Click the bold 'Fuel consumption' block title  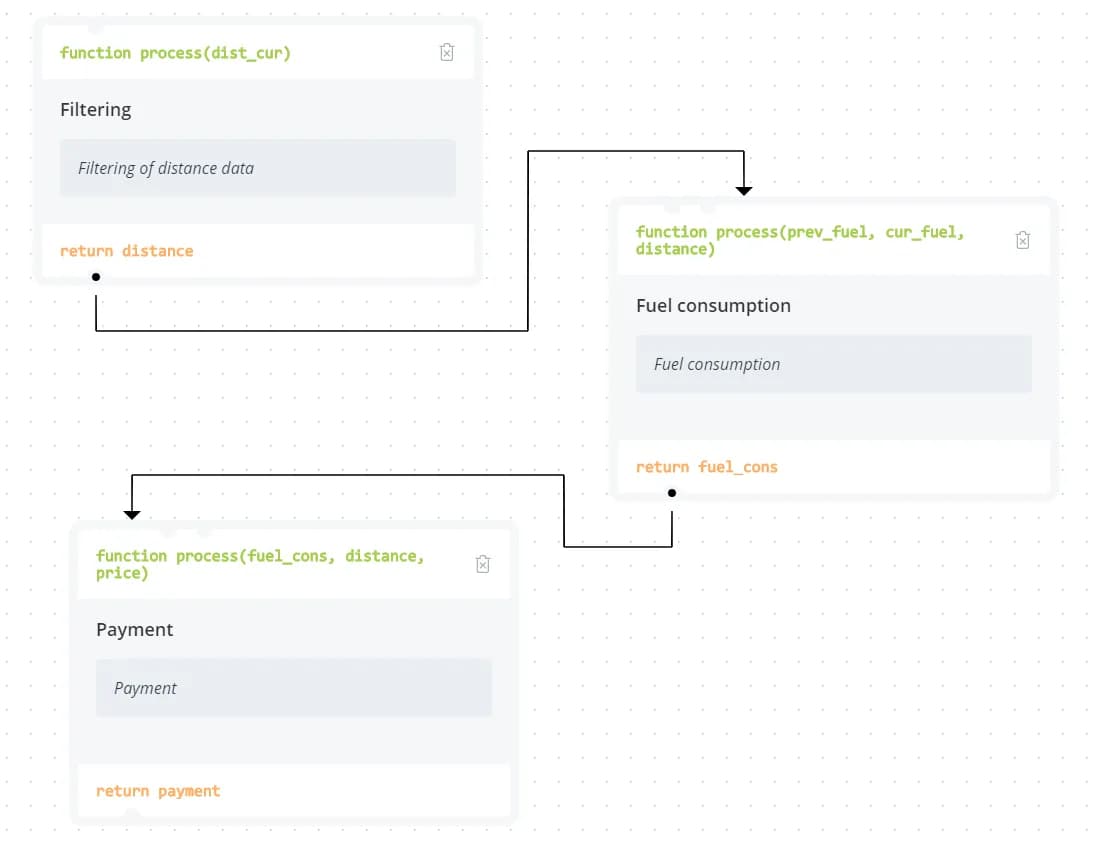tap(713, 306)
